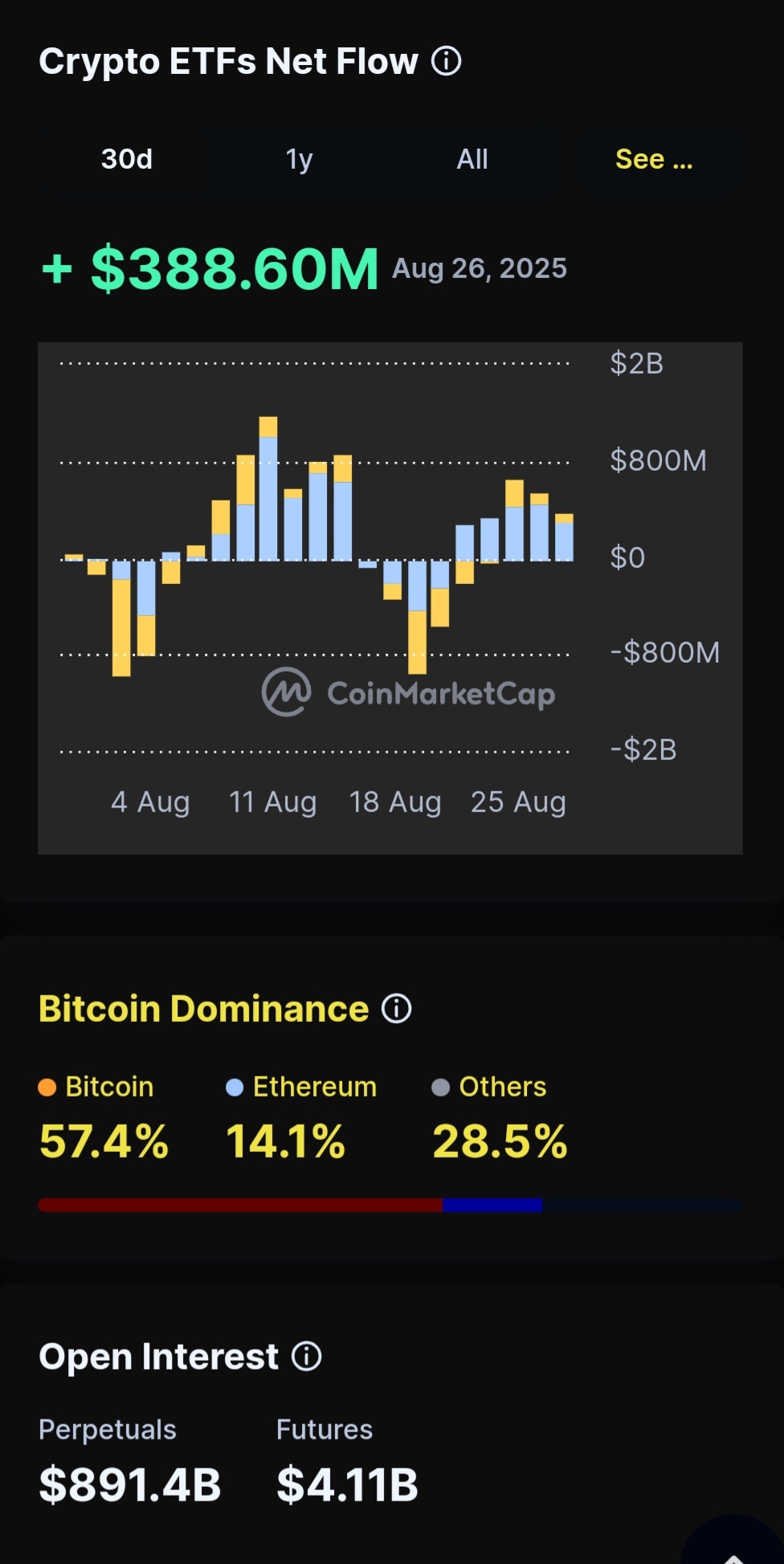Tap the Perpetuals $891.4B value
784x1564 pixels.
[130, 1484]
